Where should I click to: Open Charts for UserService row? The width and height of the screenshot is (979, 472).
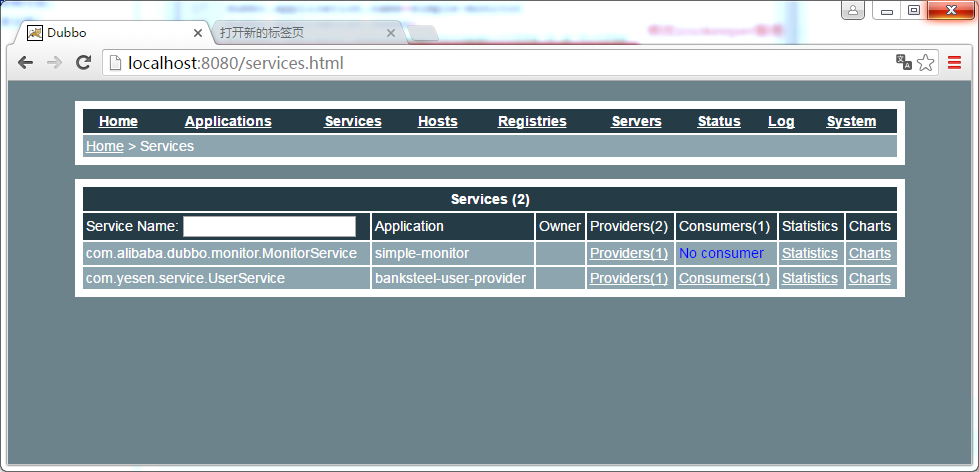tap(870, 278)
